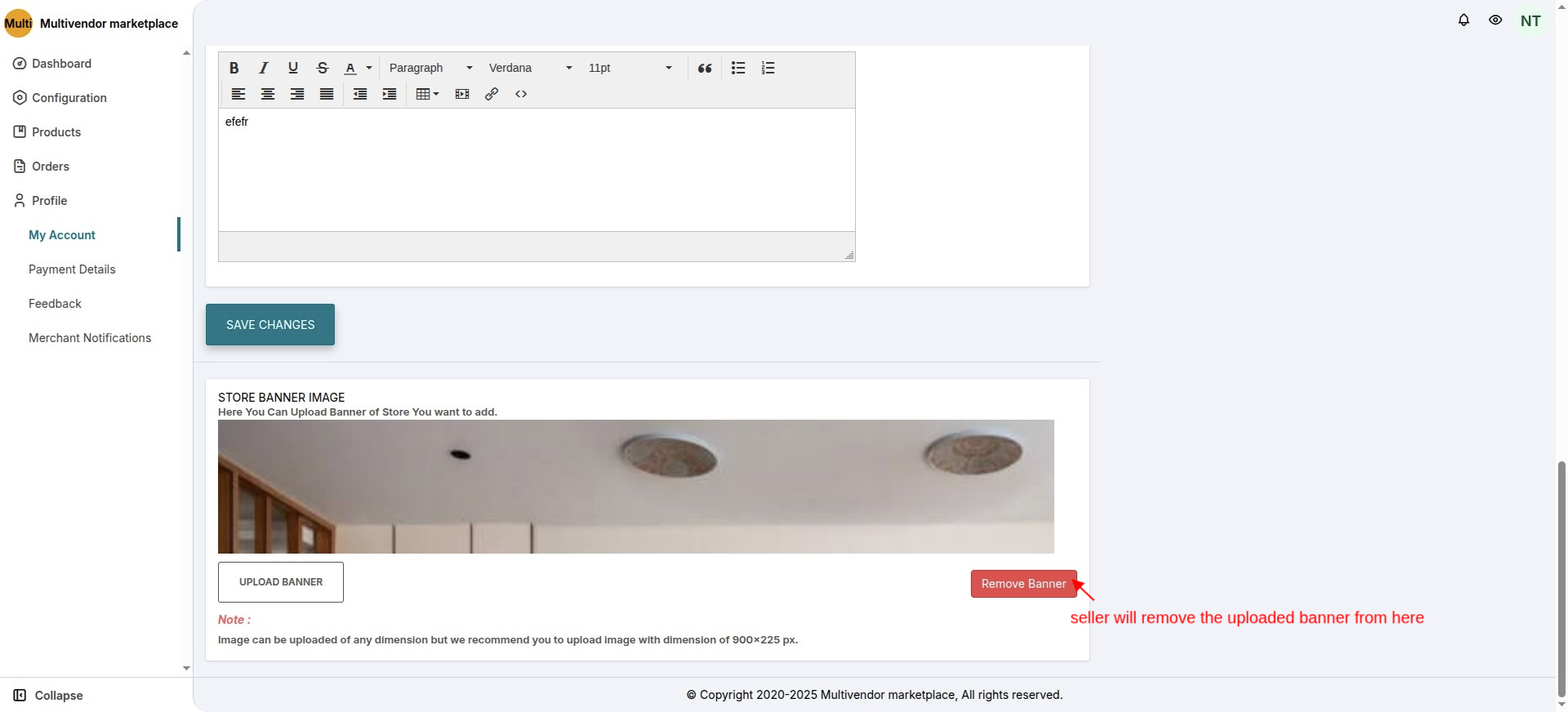Image resolution: width=1568 pixels, height=712 pixels.
Task: Open Merchant Notifications page
Action: [x=90, y=338]
